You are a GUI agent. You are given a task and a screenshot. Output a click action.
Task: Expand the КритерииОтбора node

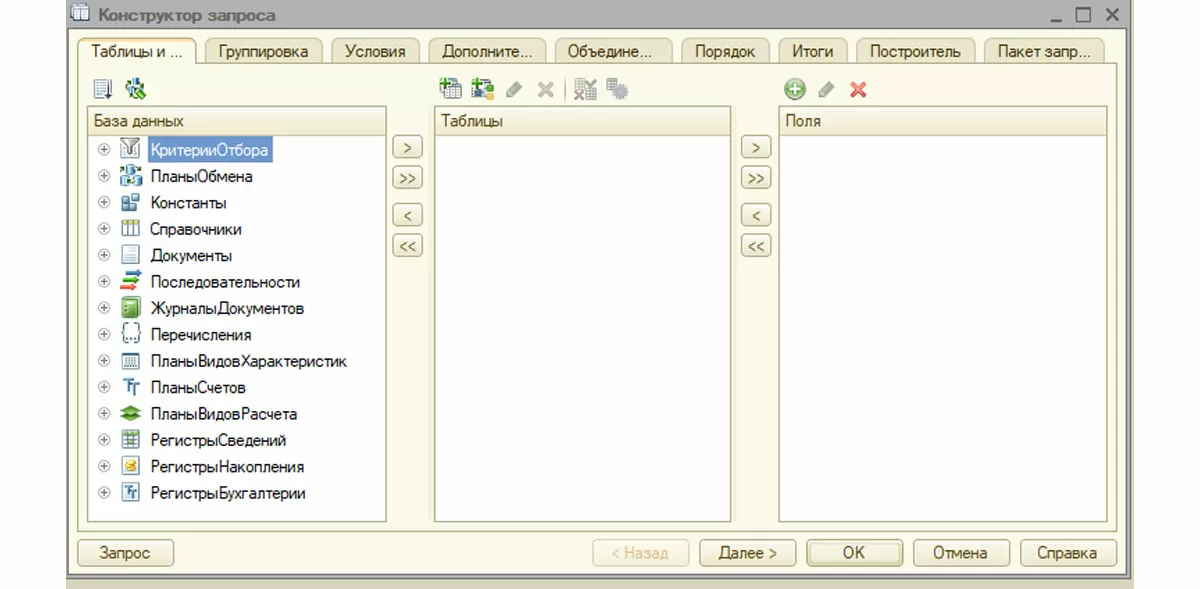click(103, 150)
